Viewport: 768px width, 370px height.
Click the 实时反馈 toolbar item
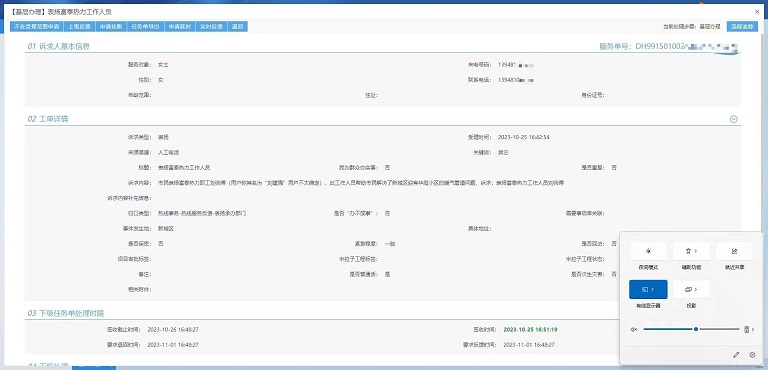(x=212, y=27)
